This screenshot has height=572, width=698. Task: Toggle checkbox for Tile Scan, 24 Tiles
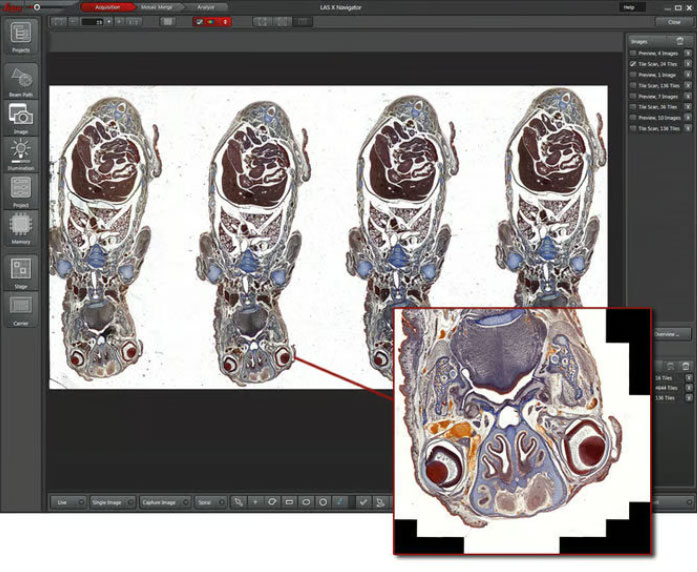click(633, 63)
